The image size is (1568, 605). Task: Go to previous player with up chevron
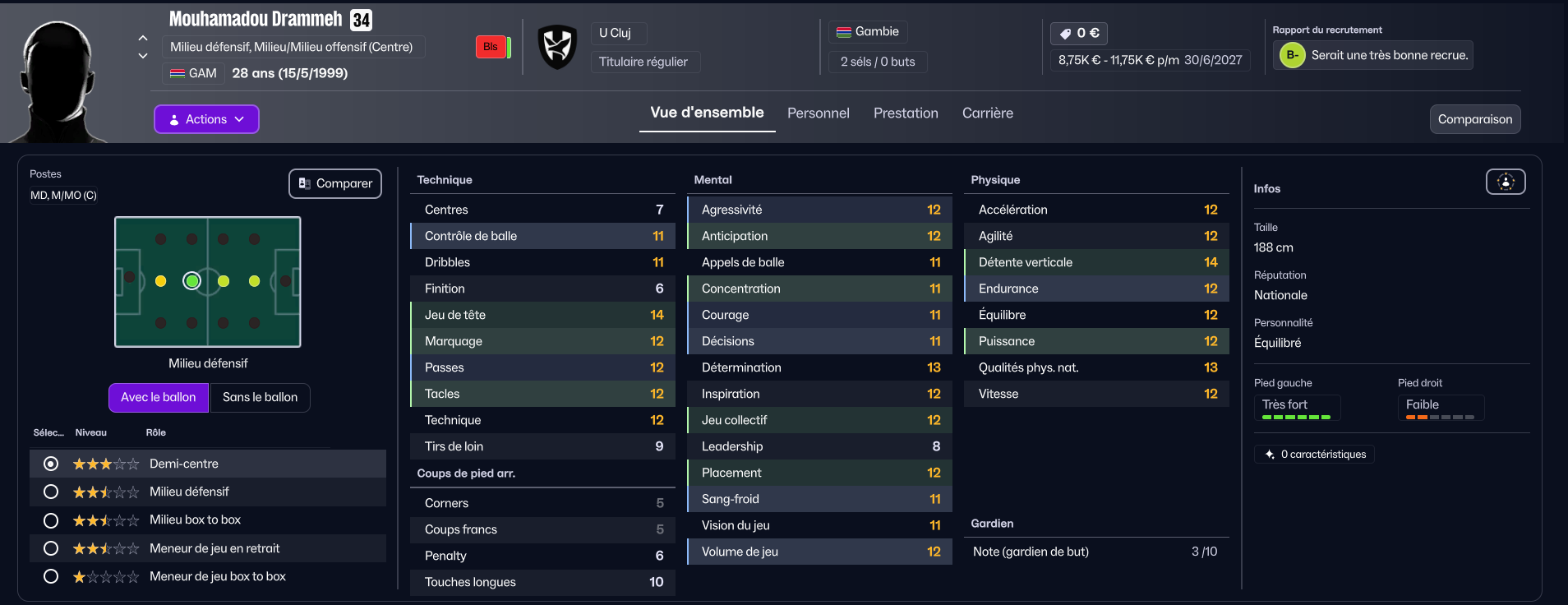point(143,38)
